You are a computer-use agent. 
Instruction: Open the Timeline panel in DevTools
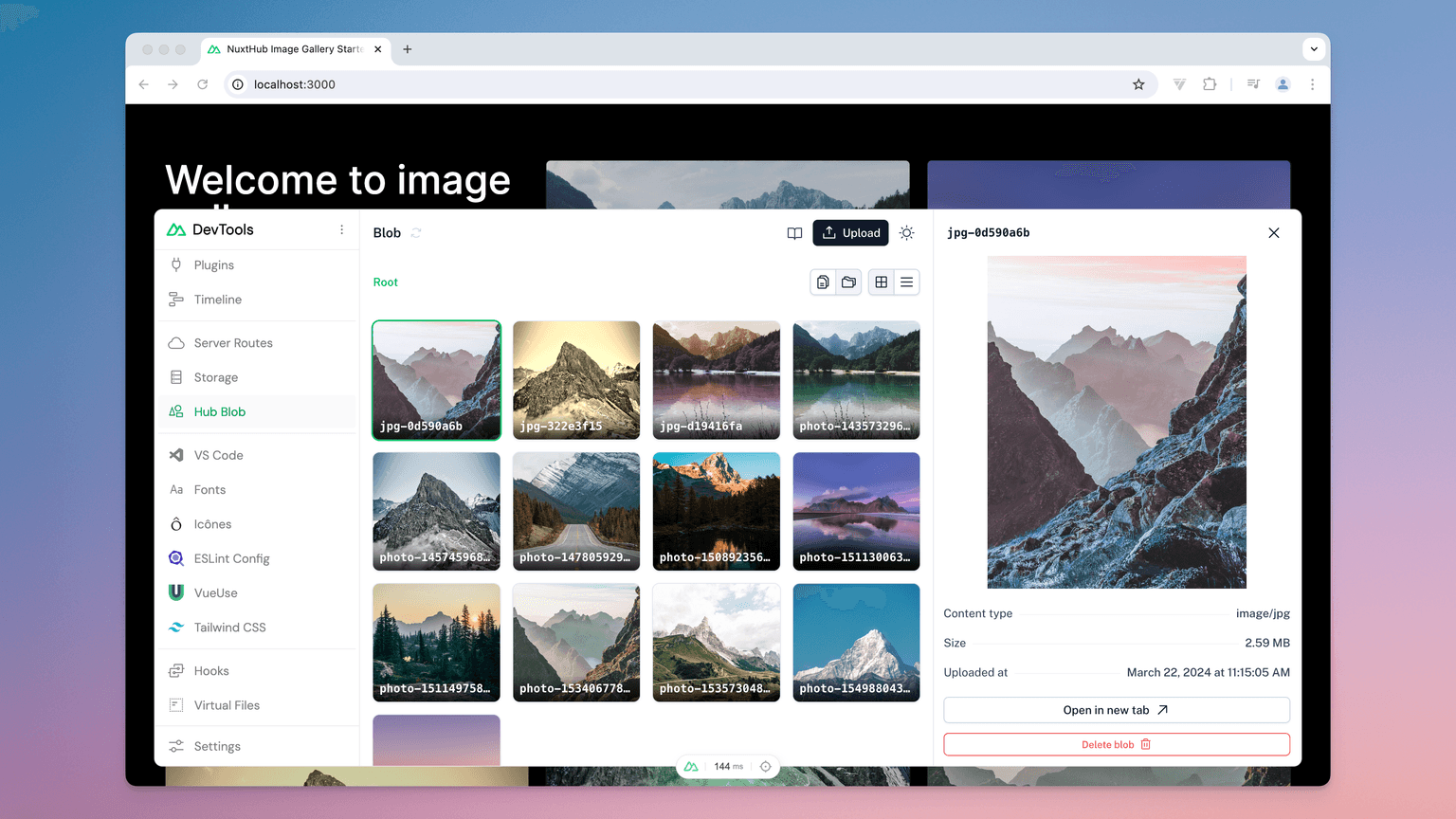216,300
